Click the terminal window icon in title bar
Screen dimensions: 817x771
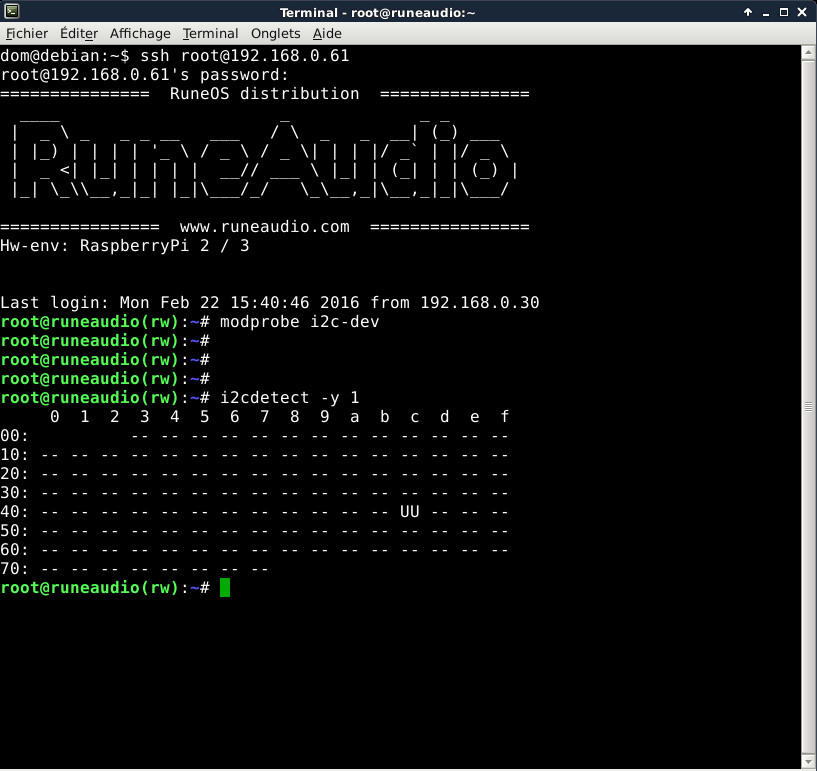click(11, 11)
